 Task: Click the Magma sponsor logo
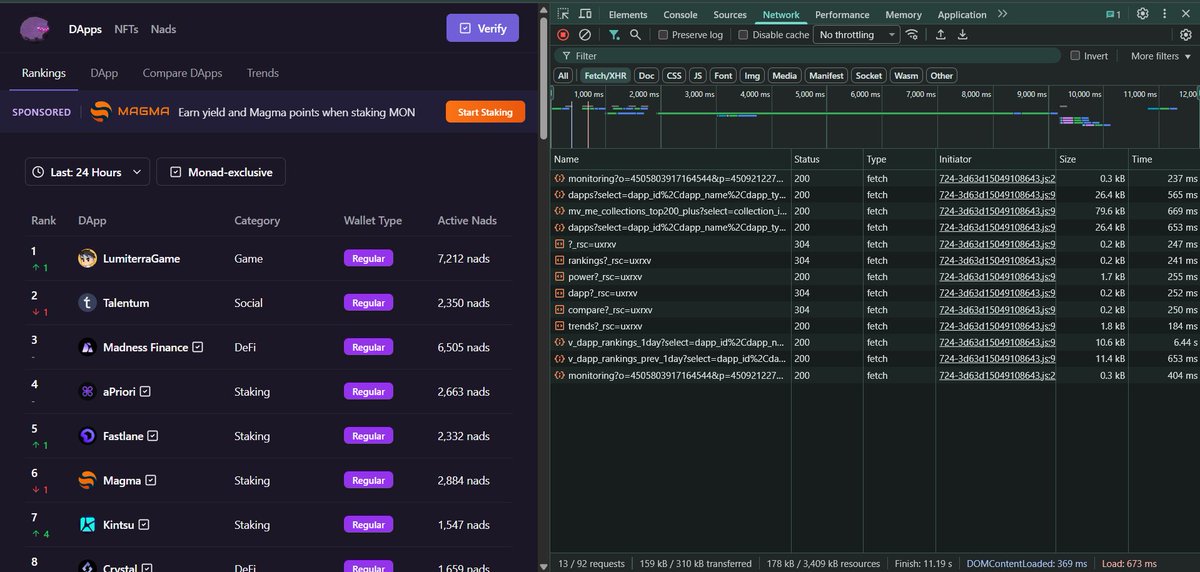click(x=130, y=112)
